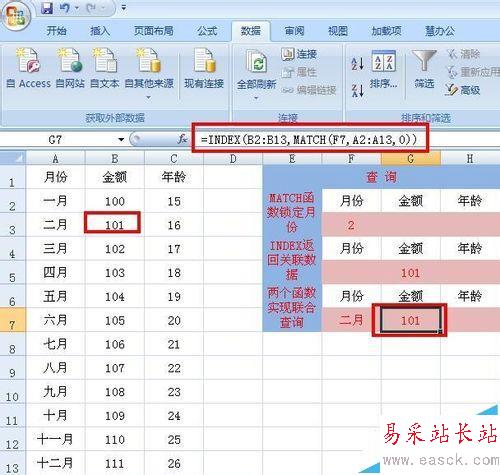The height and width of the screenshot is (475, 500).
Task: Click the Office button orb
Action: click(x=16, y=15)
